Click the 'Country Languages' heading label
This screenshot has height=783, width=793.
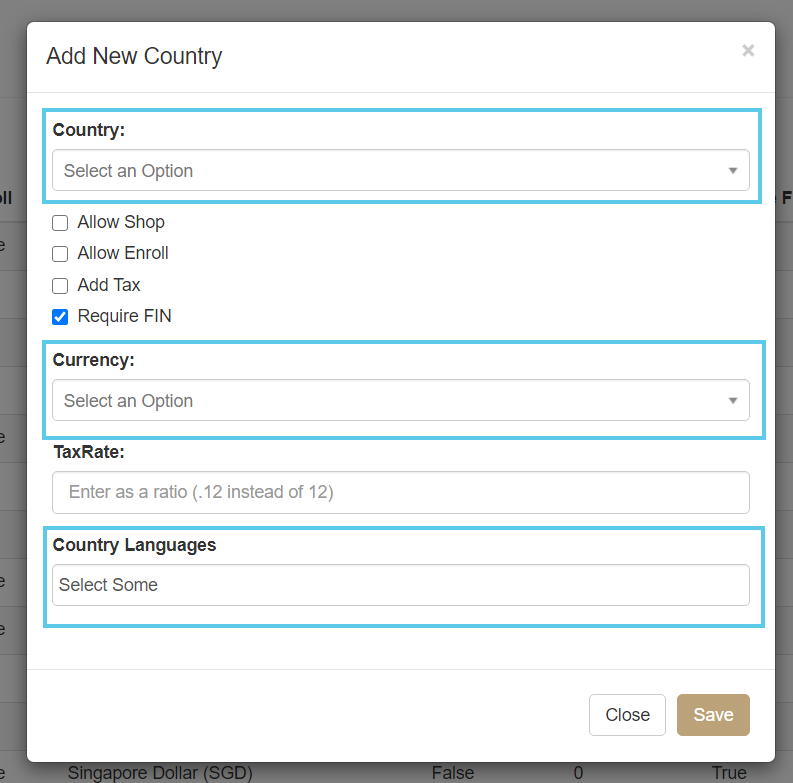134,545
